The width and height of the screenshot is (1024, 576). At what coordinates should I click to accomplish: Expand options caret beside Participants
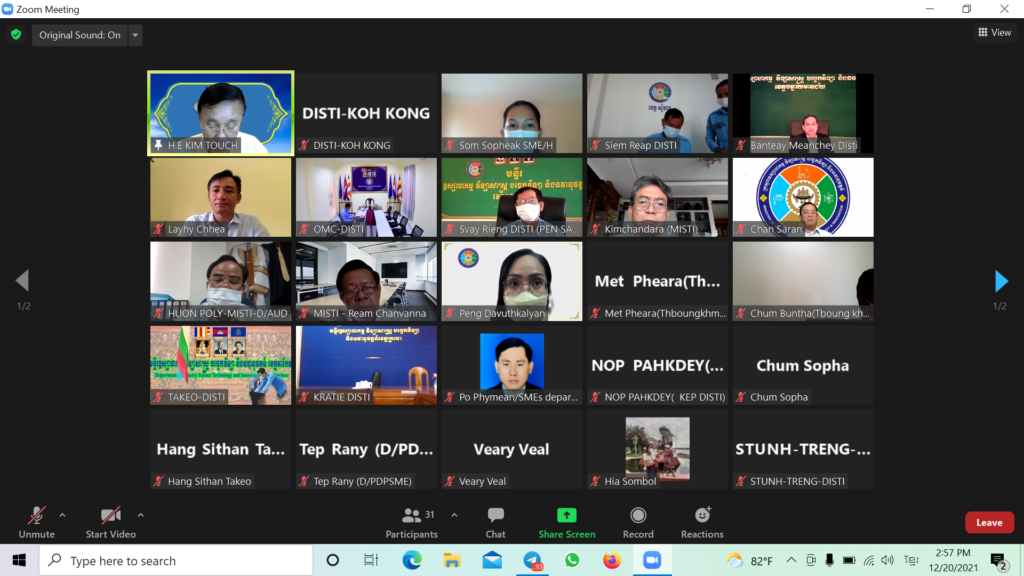tap(454, 515)
